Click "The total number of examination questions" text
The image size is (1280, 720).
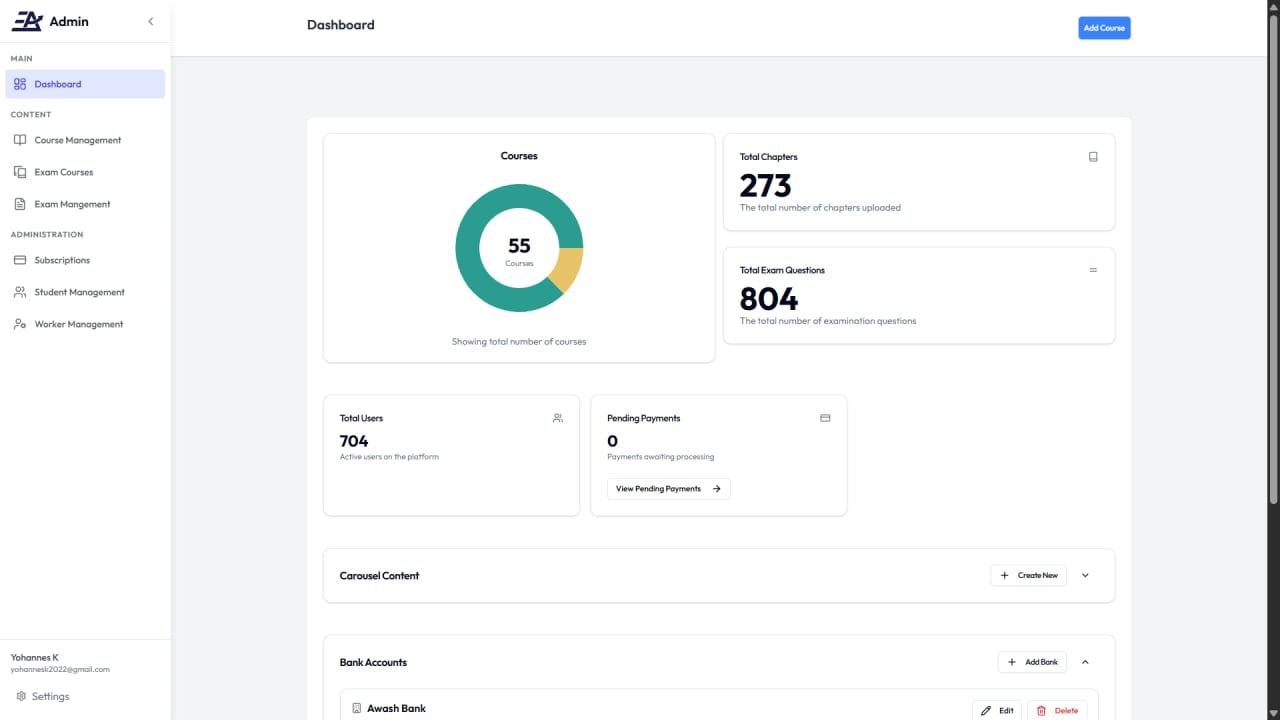point(828,321)
